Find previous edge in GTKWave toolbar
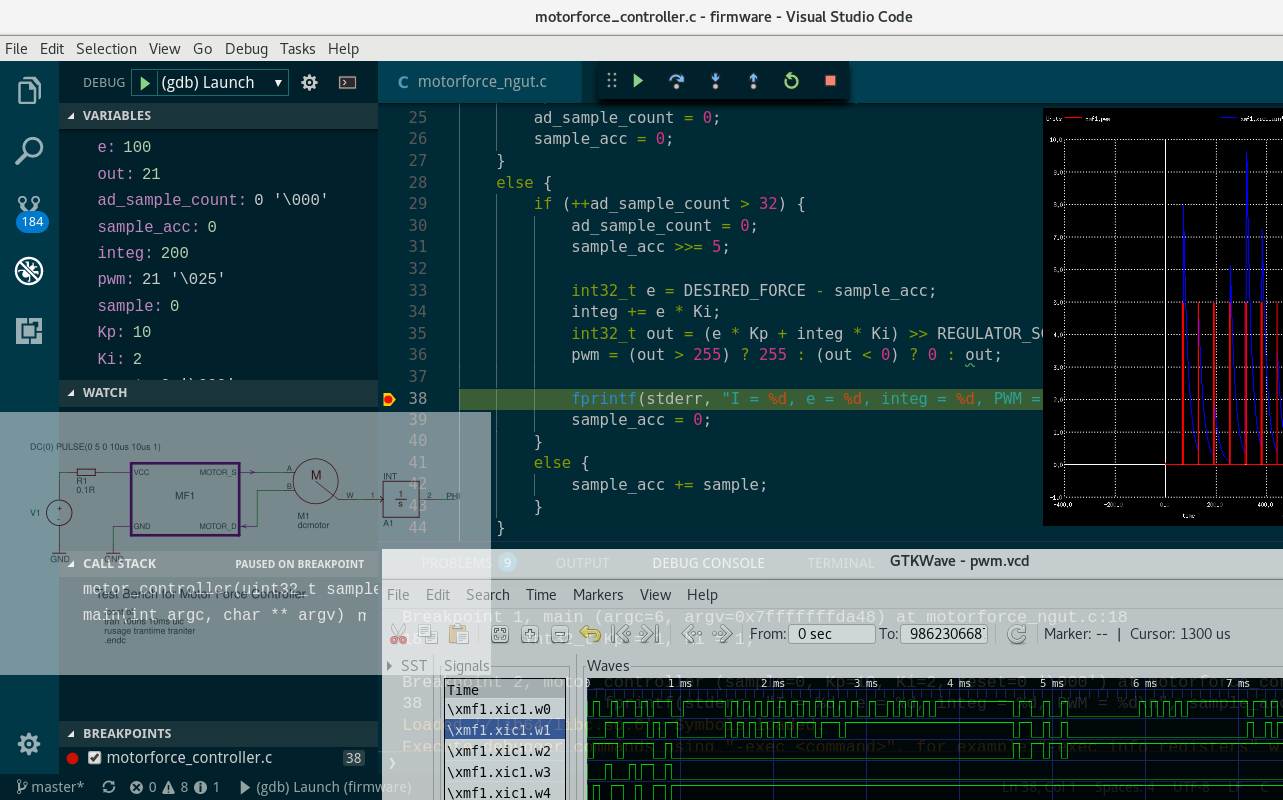1283x800 pixels. tap(692, 633)
